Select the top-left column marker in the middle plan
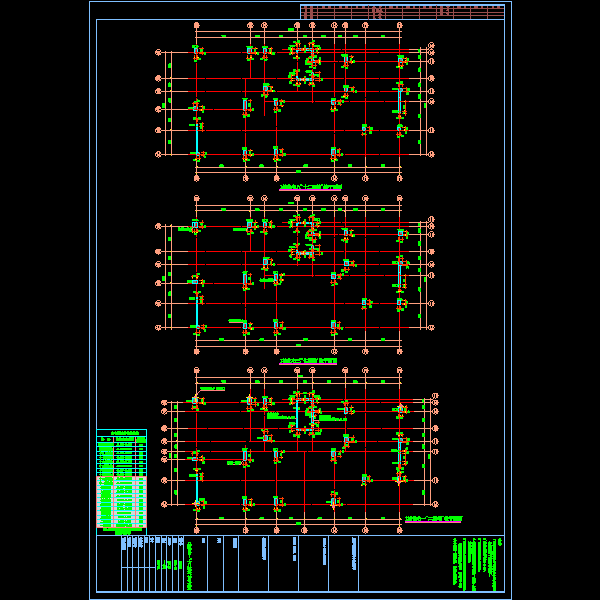Screen dimensions: 600x600 (x=196, y=225)
